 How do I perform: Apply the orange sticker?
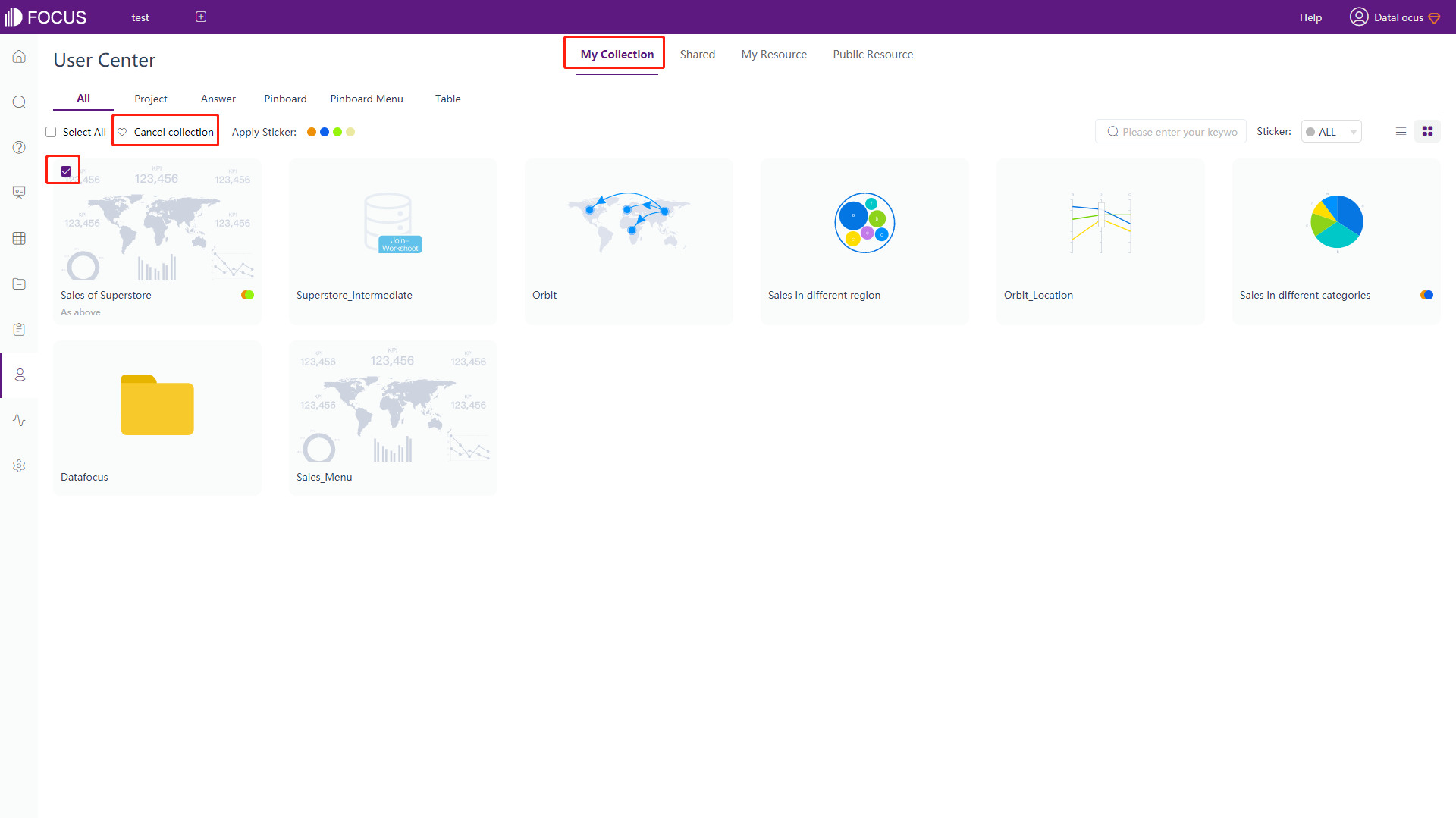click(312, 132)
